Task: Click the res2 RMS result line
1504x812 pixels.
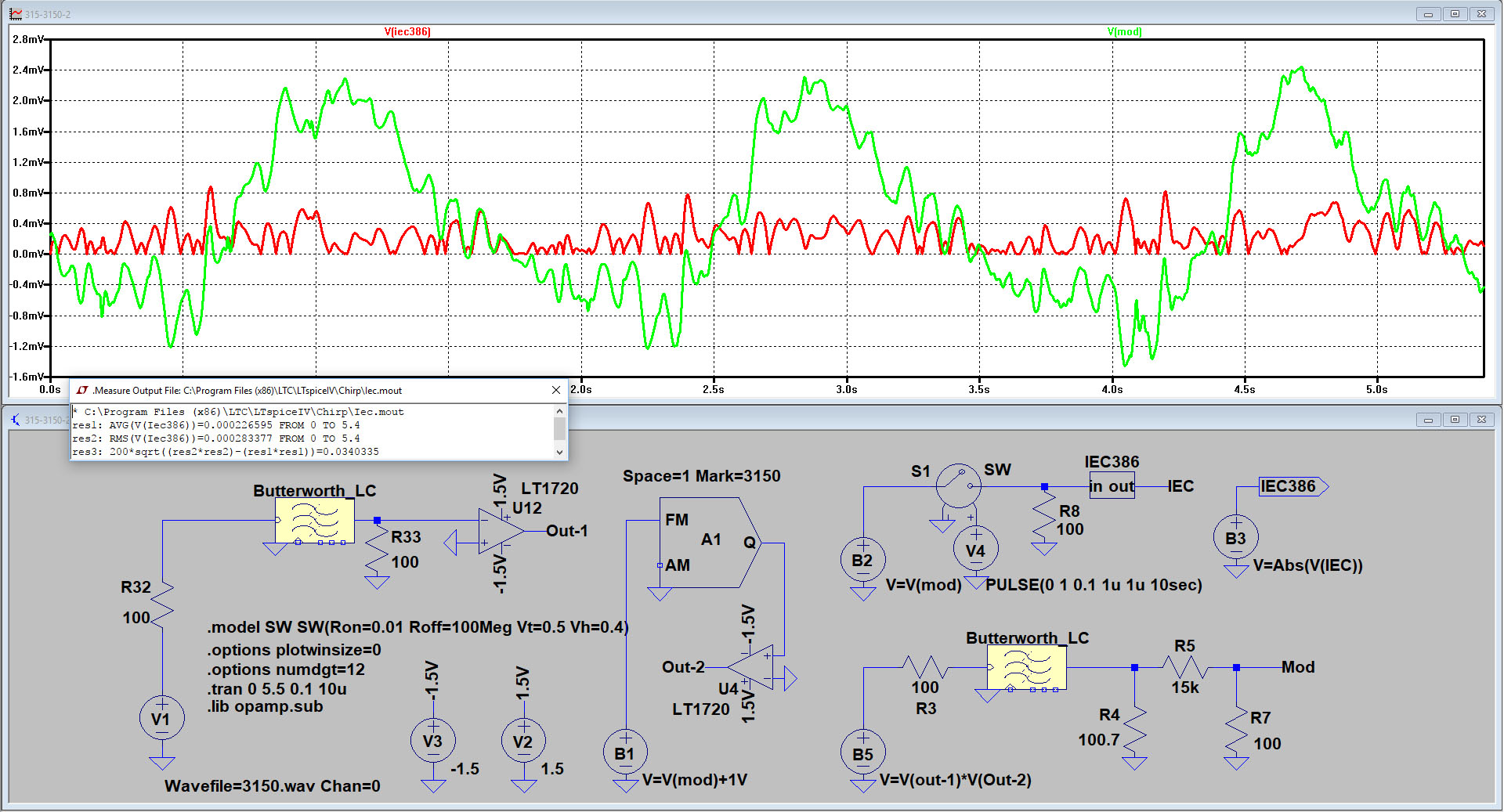Action: [x=216, y=438]
